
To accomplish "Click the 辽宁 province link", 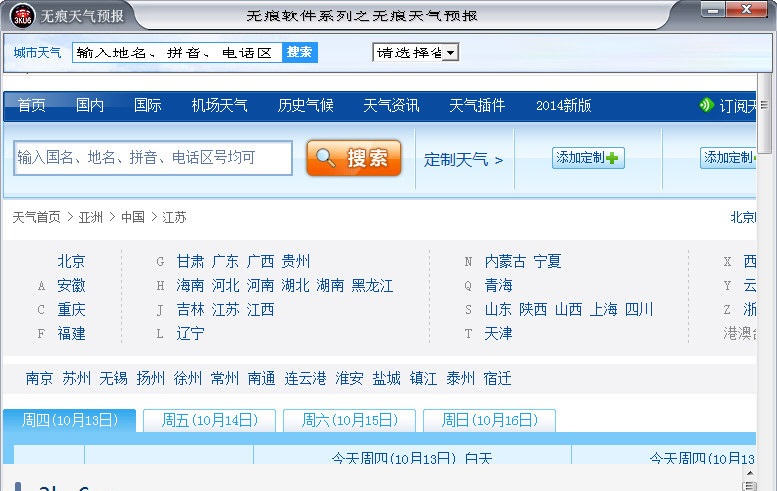I will tap(190, 333).
